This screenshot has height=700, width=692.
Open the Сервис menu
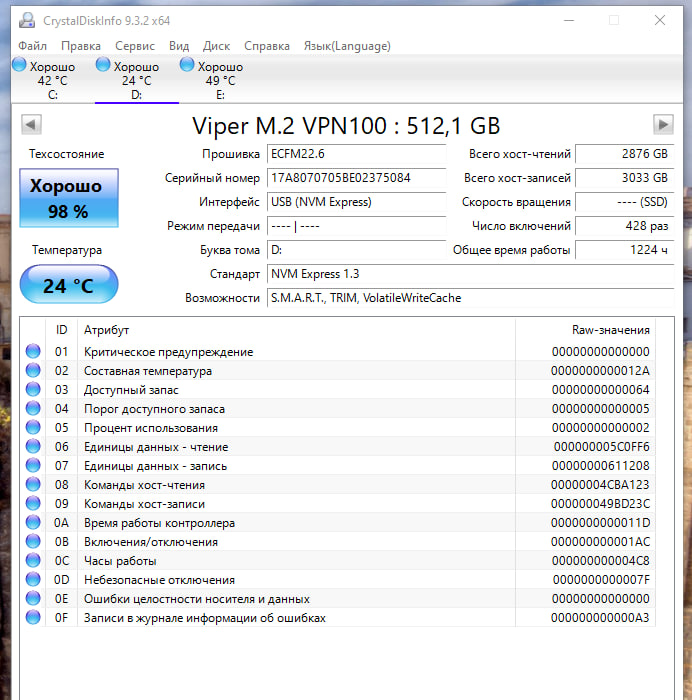pos(135,46)
